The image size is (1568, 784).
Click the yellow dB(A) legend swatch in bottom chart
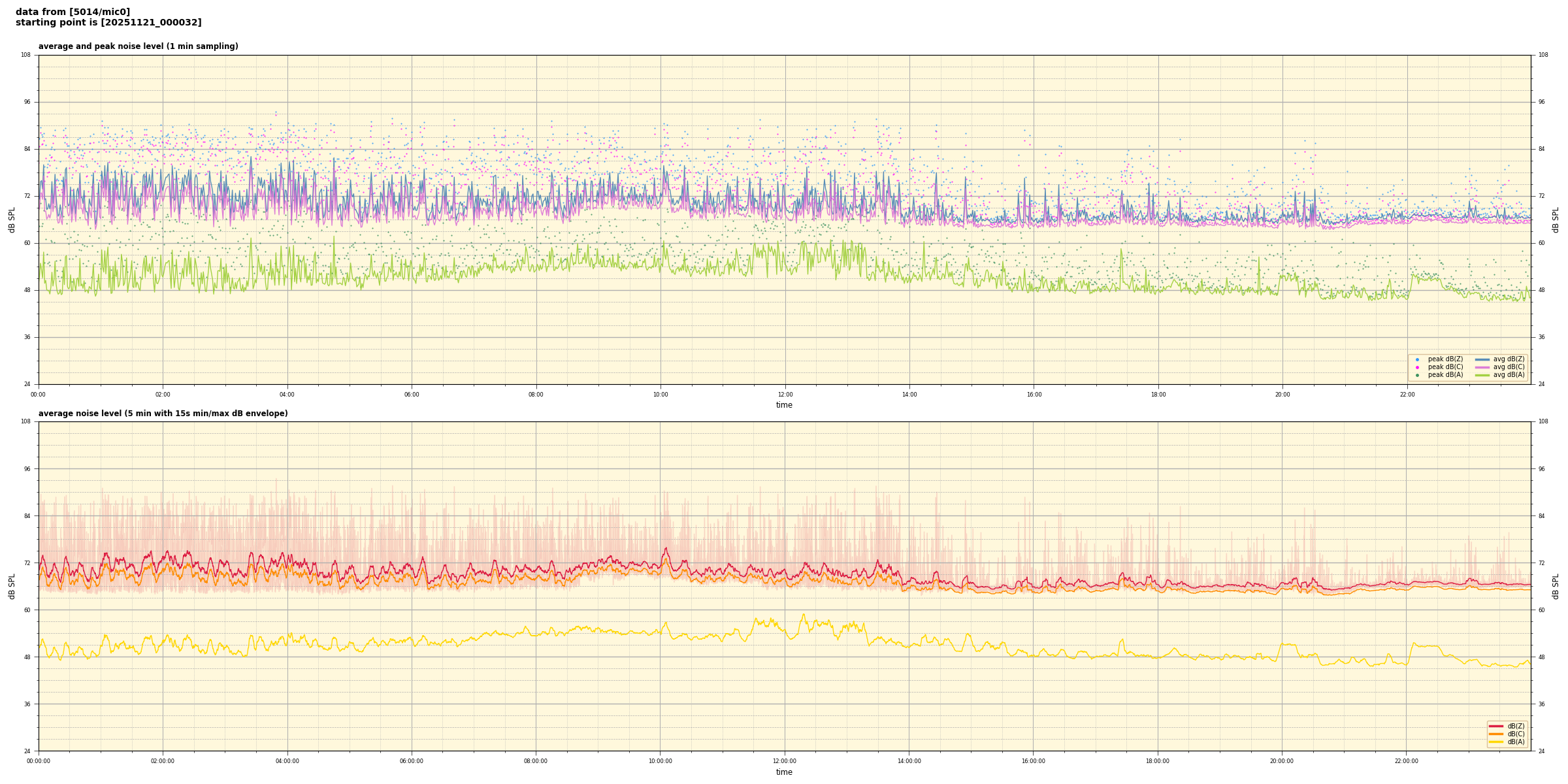1496,742
